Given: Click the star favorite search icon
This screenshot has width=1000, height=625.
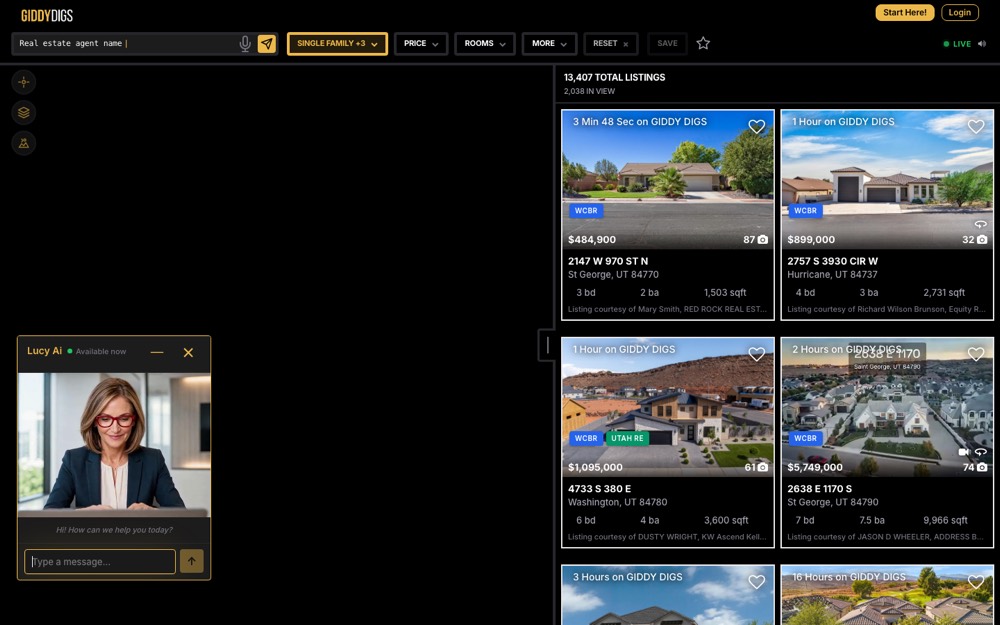Looking at the screenshot, I should 703,43.
